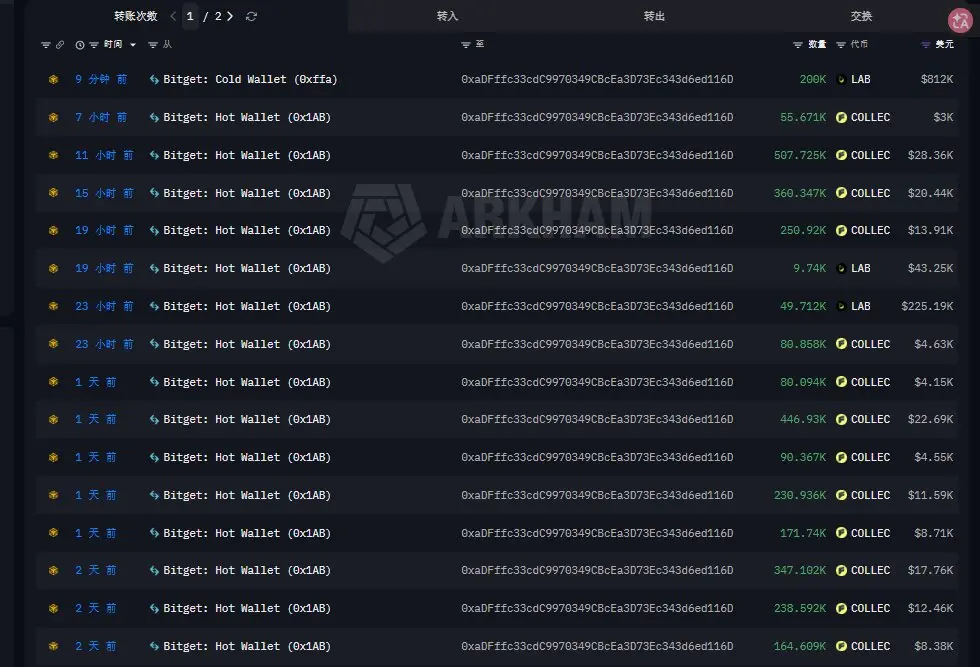
Task: Open the 9 分钟 前 transaction link
Action: [101, 79]
